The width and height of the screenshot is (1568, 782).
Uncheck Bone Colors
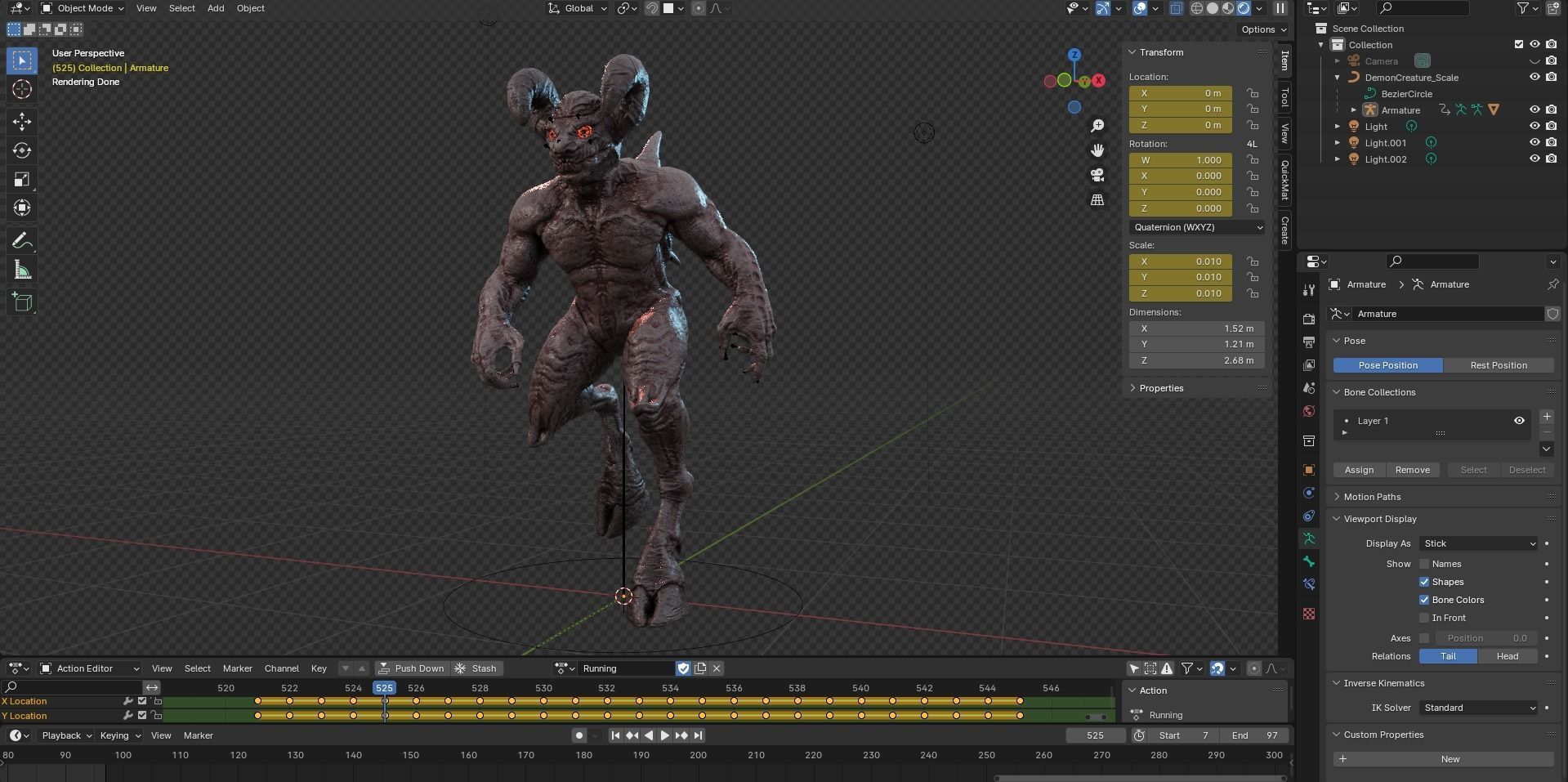[1424, 600]
